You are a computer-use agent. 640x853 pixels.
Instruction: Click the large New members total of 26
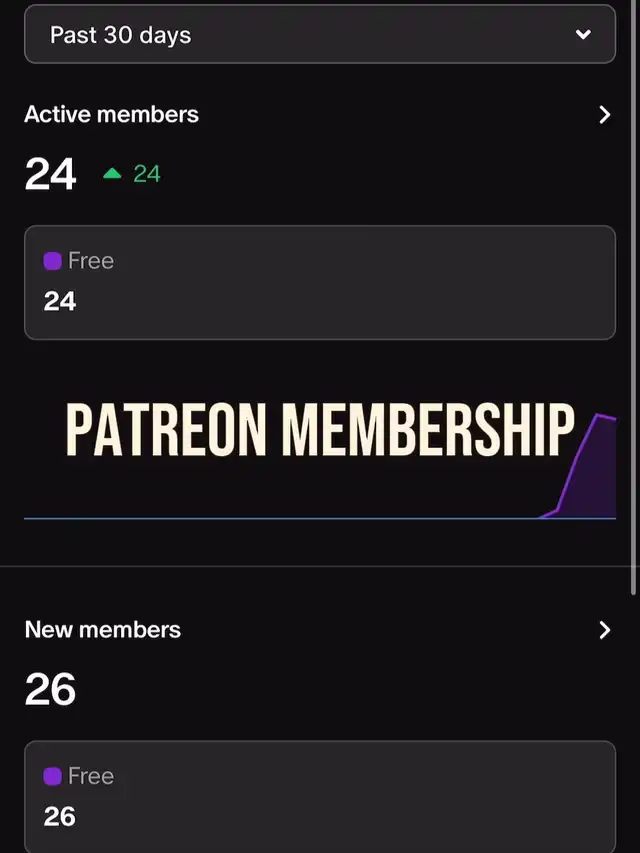(50, 689)
